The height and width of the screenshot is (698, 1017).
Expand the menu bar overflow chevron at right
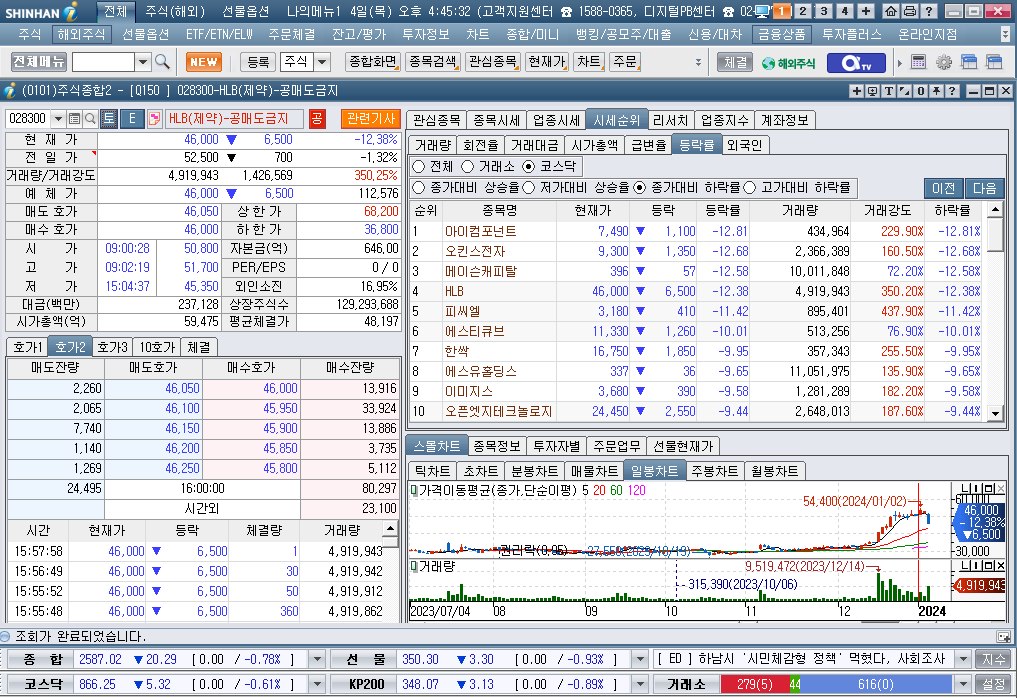pos(1006,34)
